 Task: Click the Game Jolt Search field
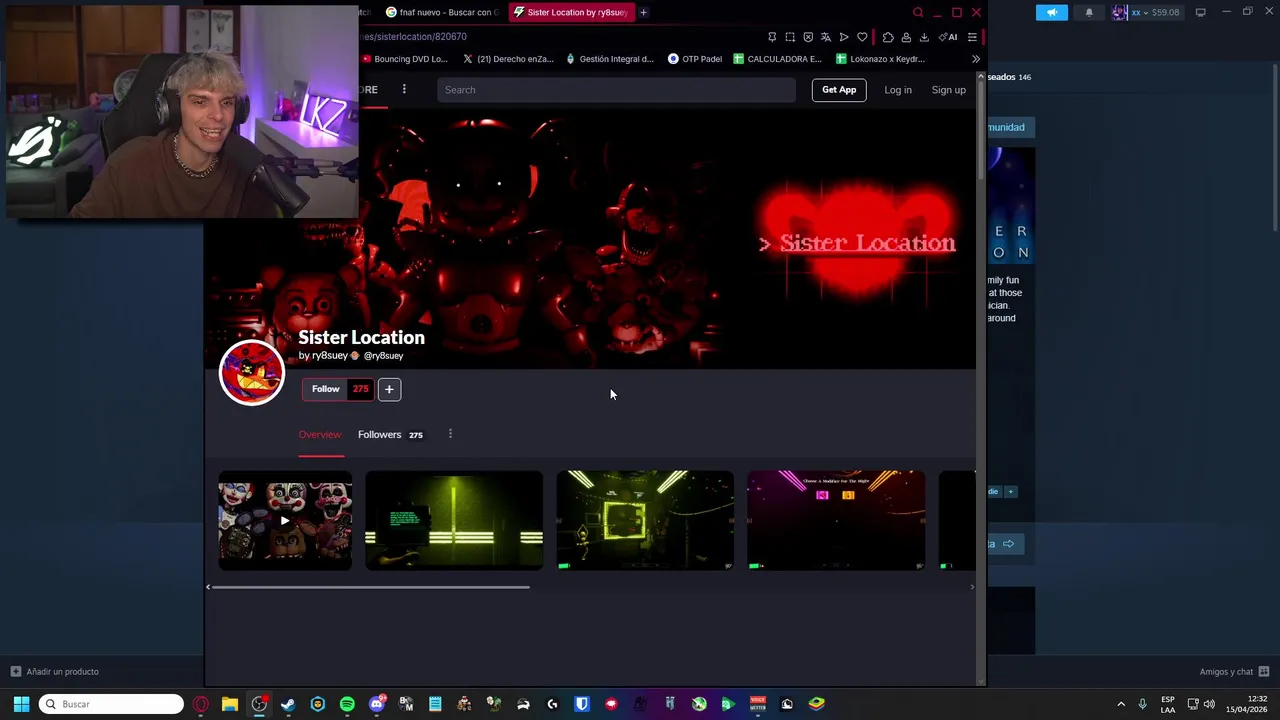[616, 90]
